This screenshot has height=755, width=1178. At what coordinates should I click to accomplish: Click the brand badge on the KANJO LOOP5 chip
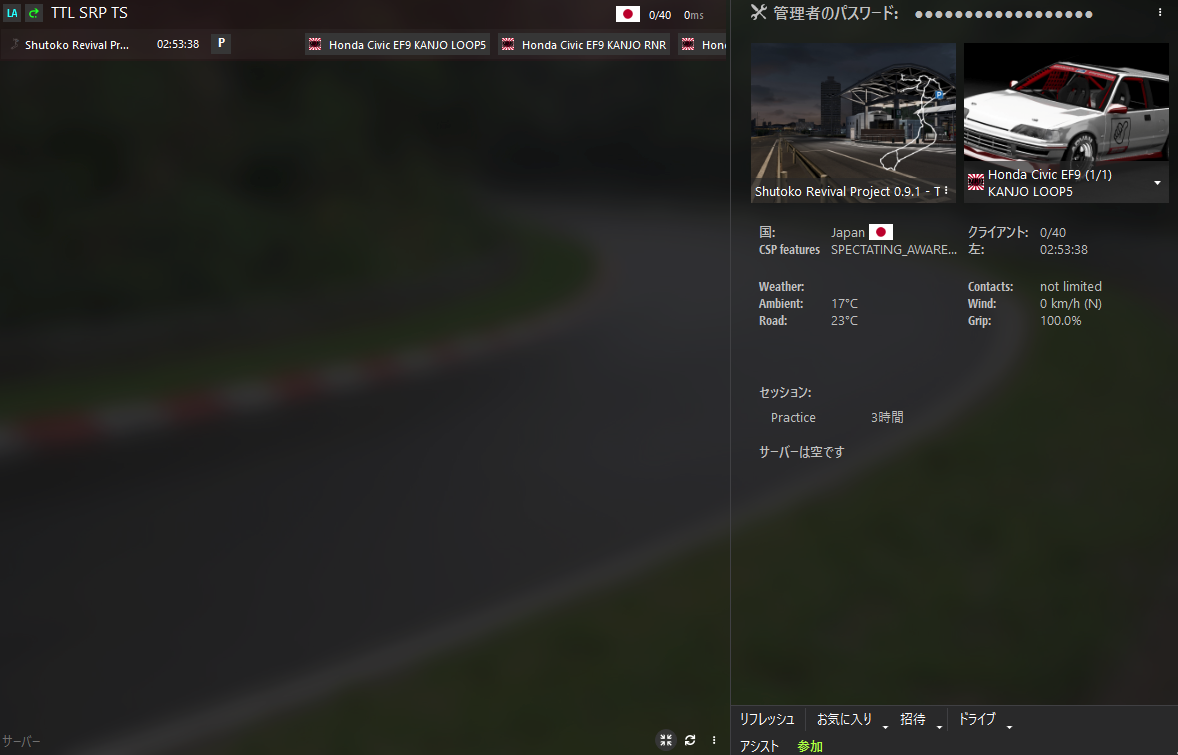(x=316, y=44)
